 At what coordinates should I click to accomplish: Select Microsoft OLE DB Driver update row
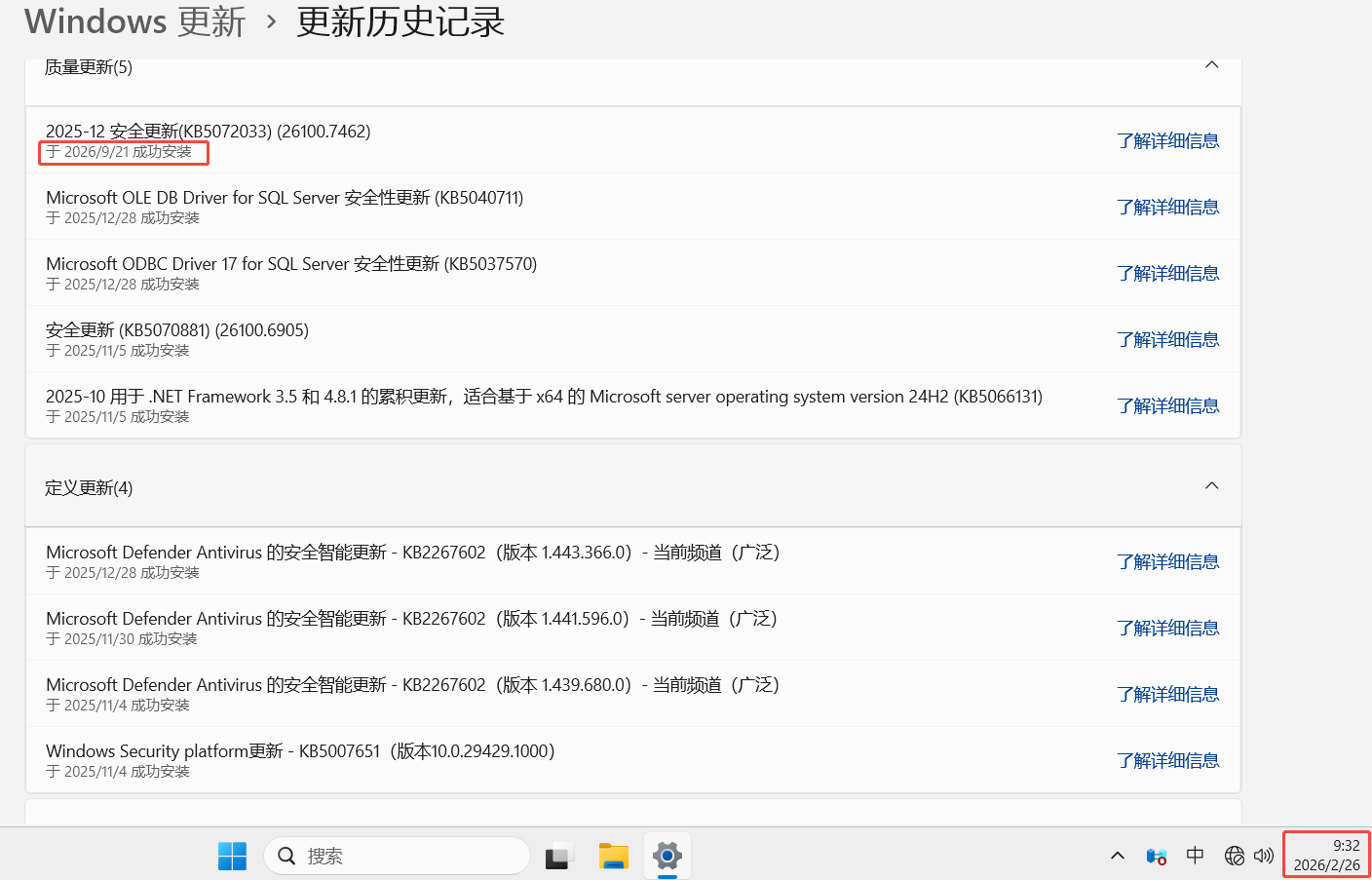coord(632,207)
